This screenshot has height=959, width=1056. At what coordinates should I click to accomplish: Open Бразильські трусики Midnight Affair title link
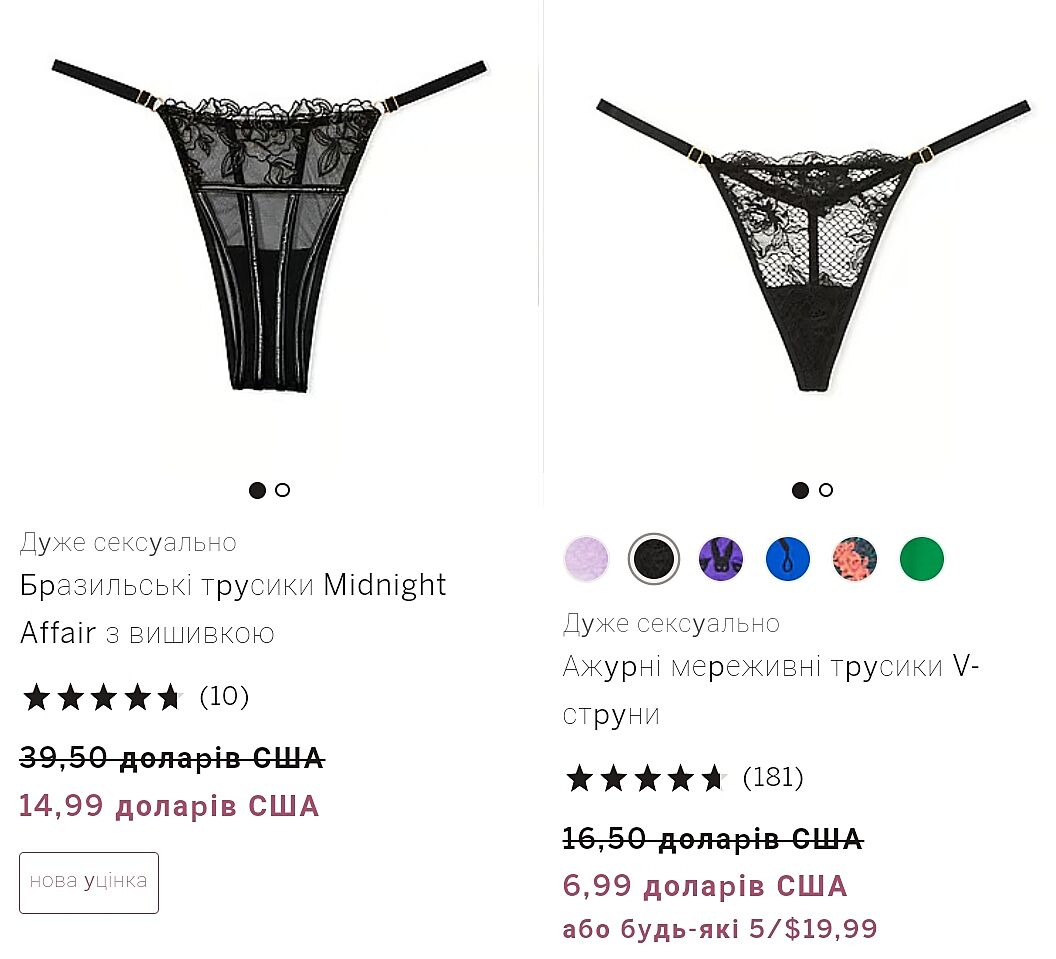[x=233, y=609]
